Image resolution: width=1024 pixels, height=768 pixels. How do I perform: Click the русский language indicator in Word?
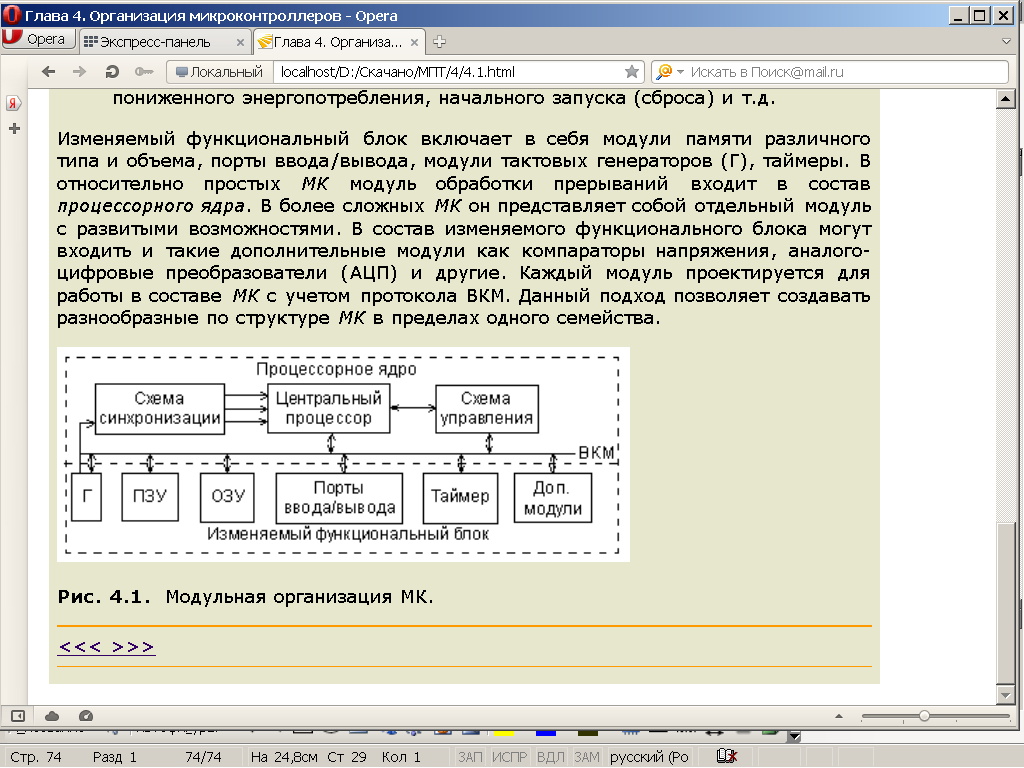(x=649, y=757)
